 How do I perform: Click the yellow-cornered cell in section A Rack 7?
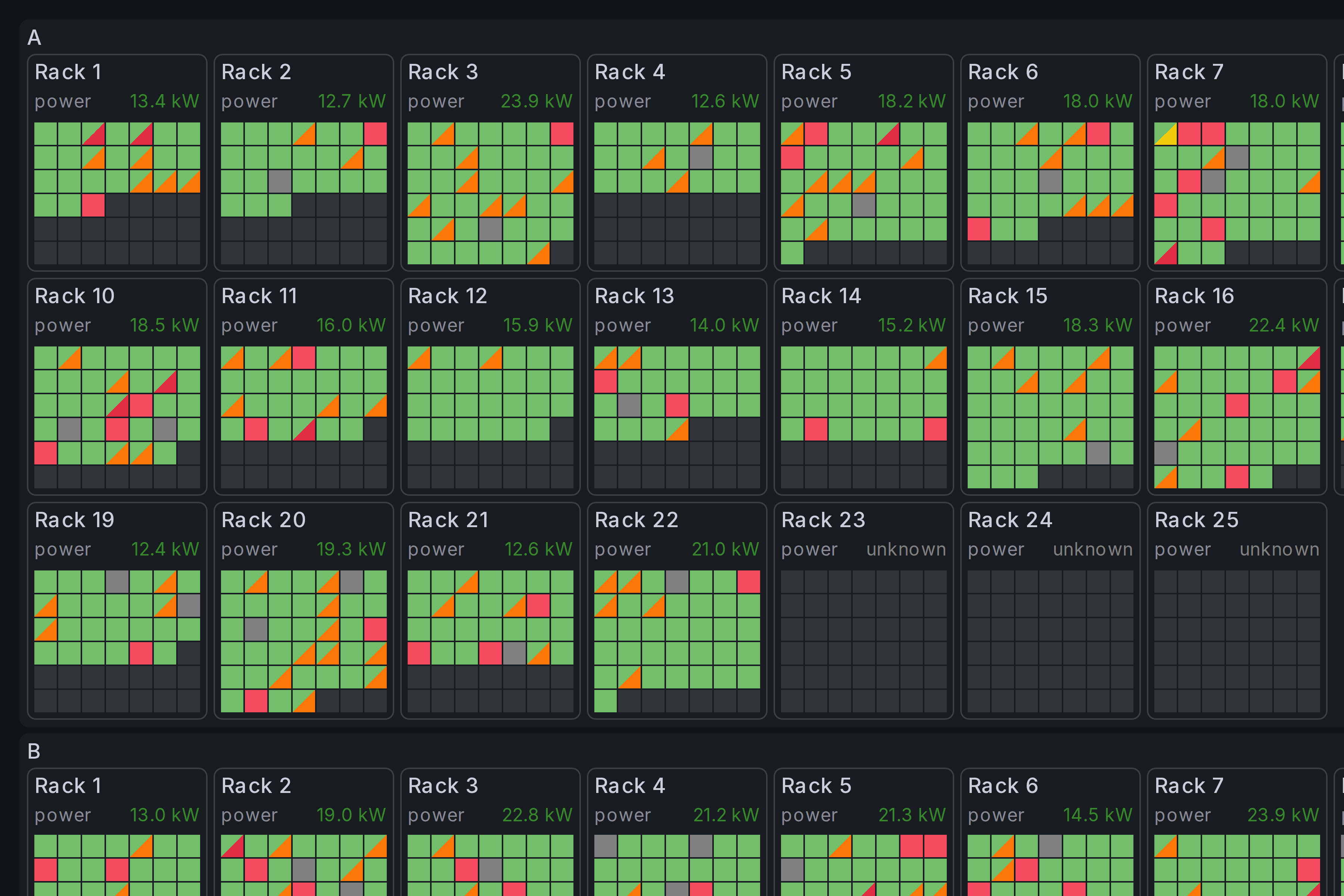(x=1166, y=134)
